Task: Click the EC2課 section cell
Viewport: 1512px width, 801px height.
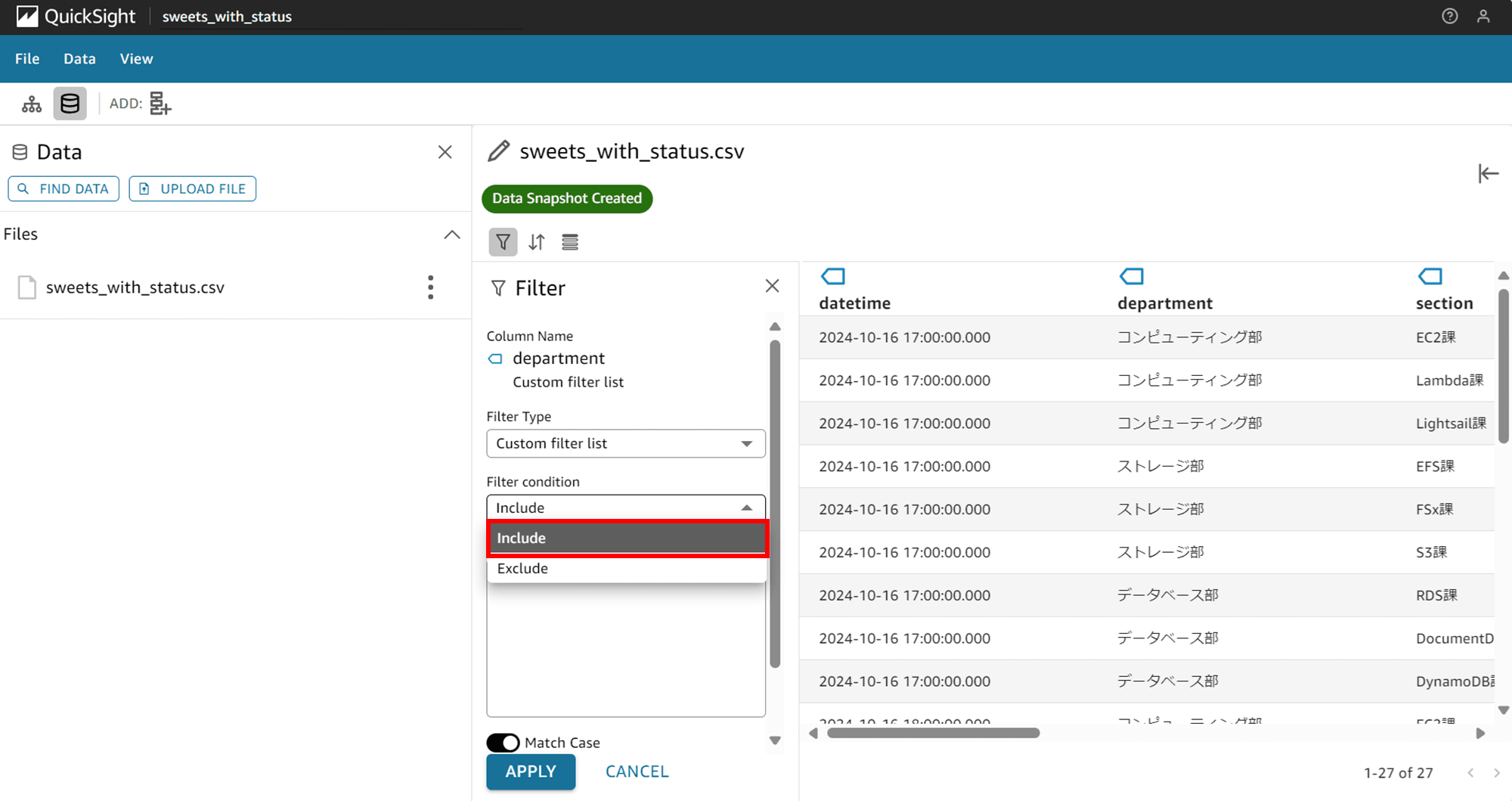Action: 1436,337
